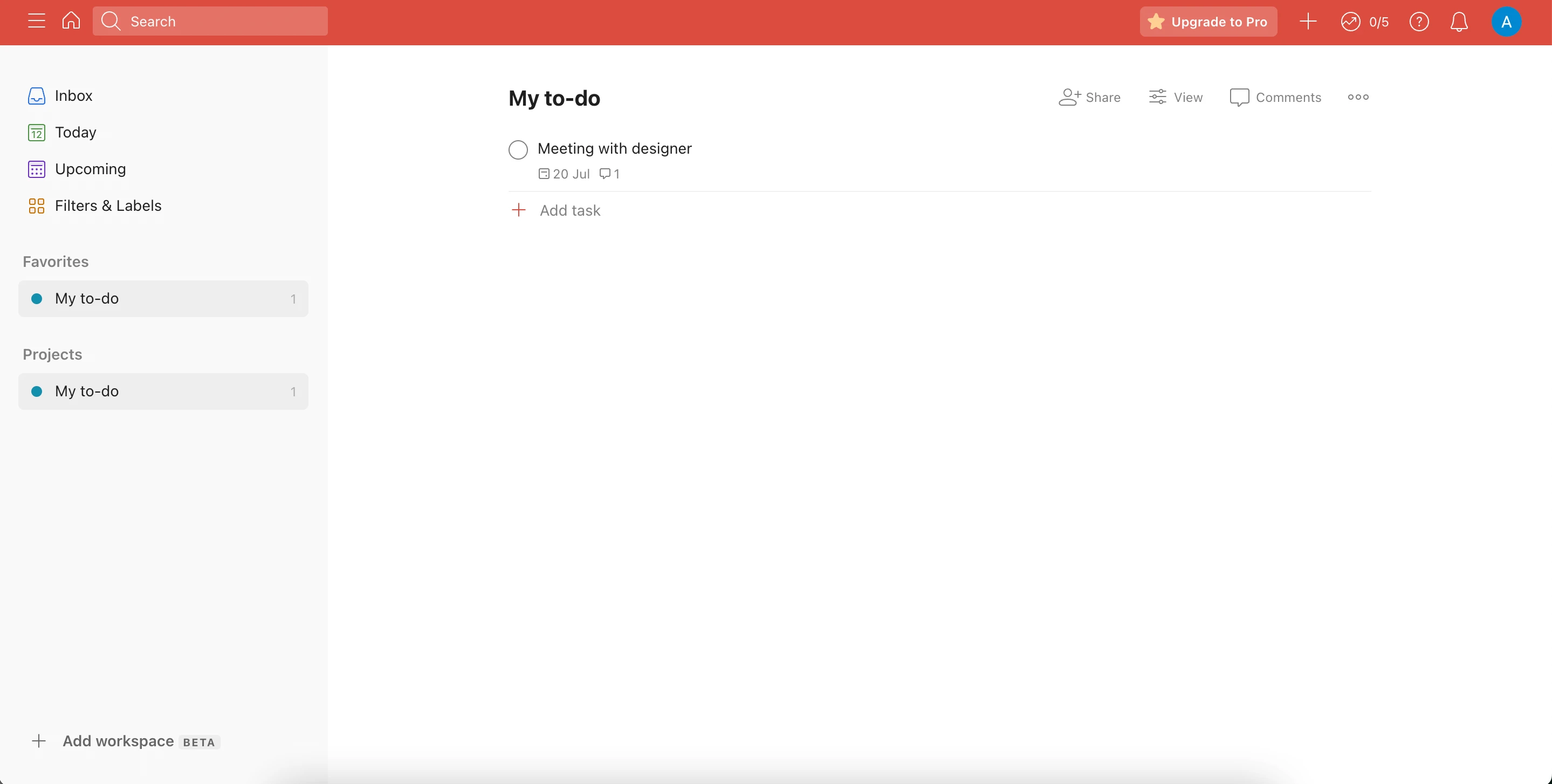Viewport: 1552px width, 784px height.
Task: Open the productivity 0/5 goal indicator
Action: (1364, 22)
